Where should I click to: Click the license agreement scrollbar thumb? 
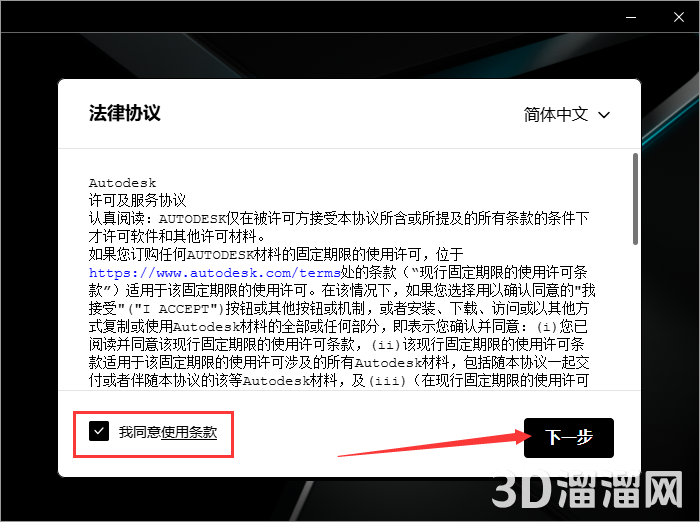pos(635,199)
